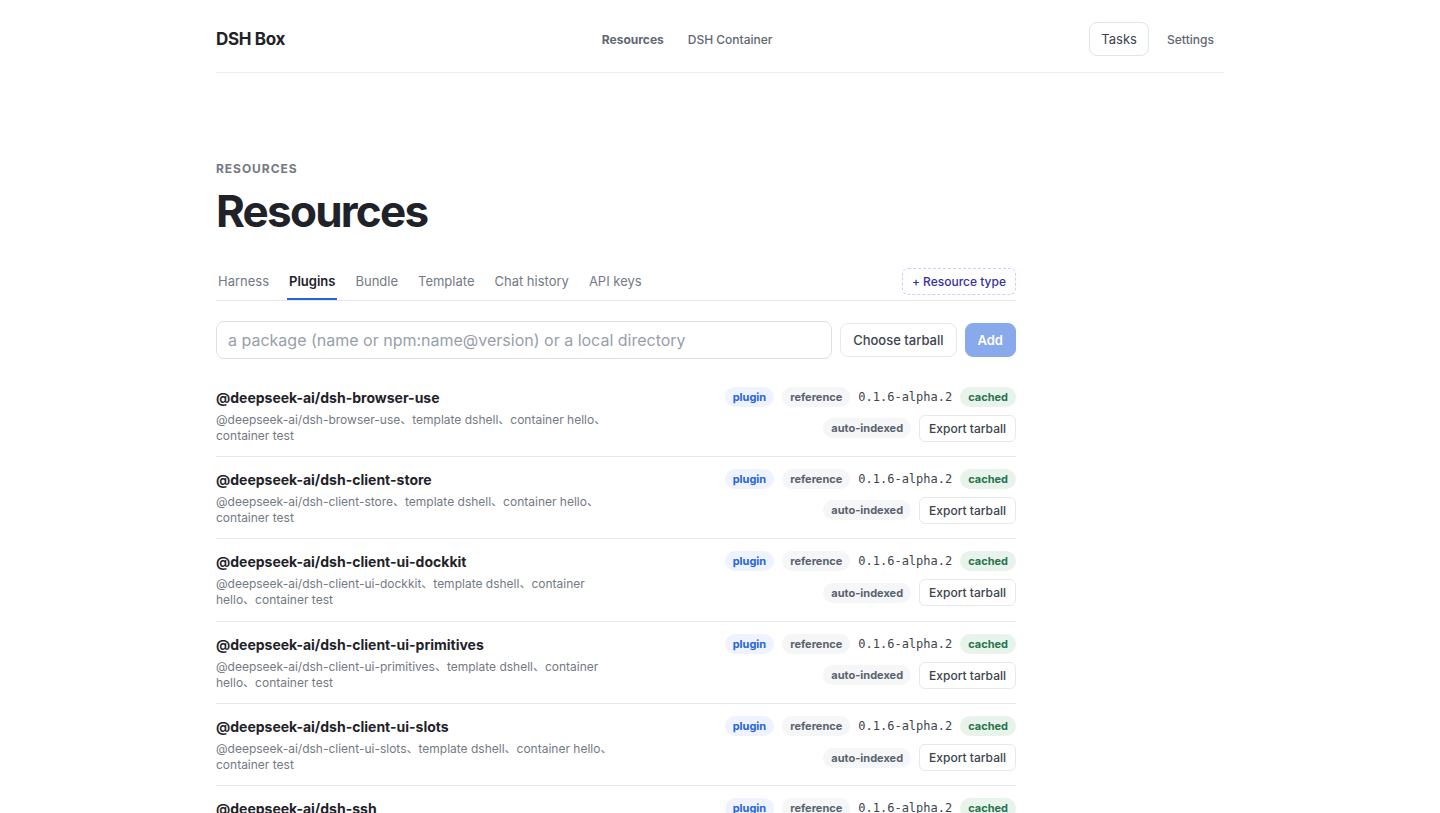
Task: Click plugin badge on dsh-browser-use row
Action: pos(749,397)
